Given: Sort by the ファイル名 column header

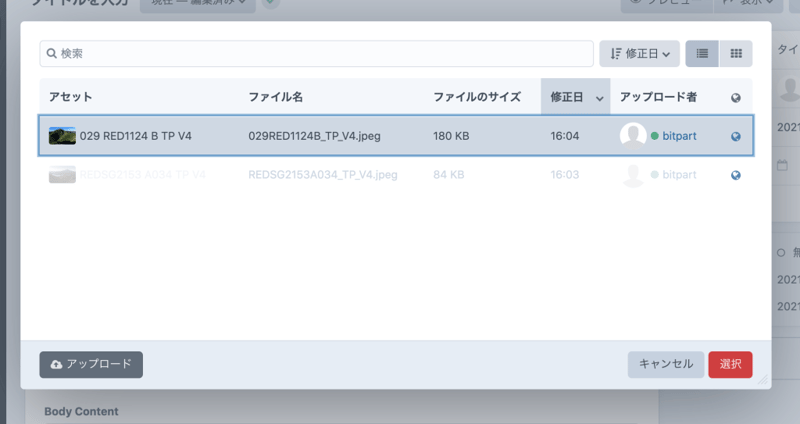Looking at the screenshot, I should coord(275,97).
